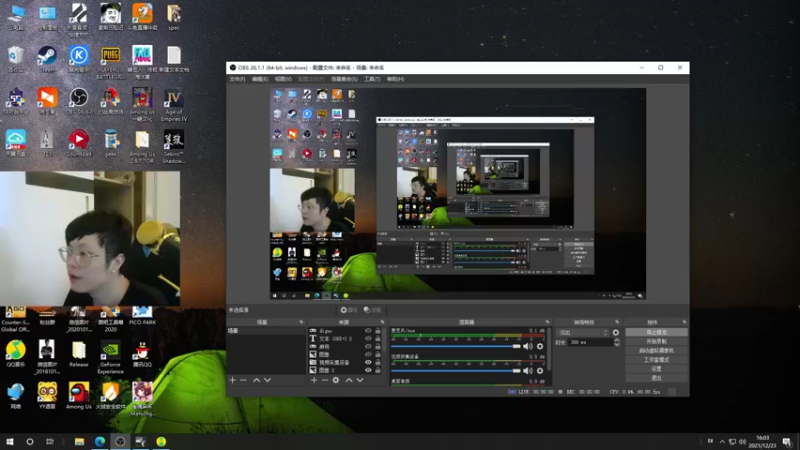
Task: Open the Release folder on the desktop
Action: 79,354
